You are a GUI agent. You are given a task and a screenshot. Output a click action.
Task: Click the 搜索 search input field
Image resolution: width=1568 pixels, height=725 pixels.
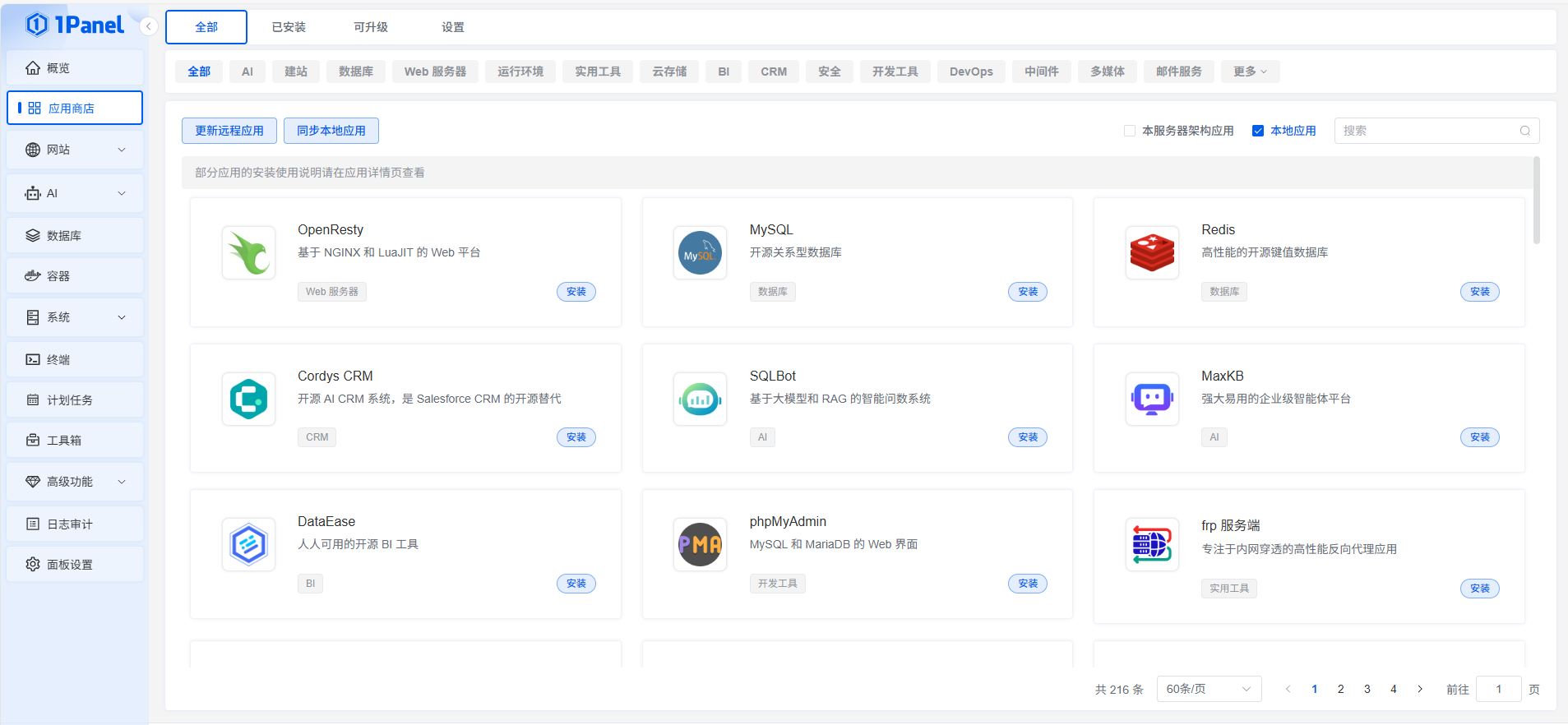1436,131
